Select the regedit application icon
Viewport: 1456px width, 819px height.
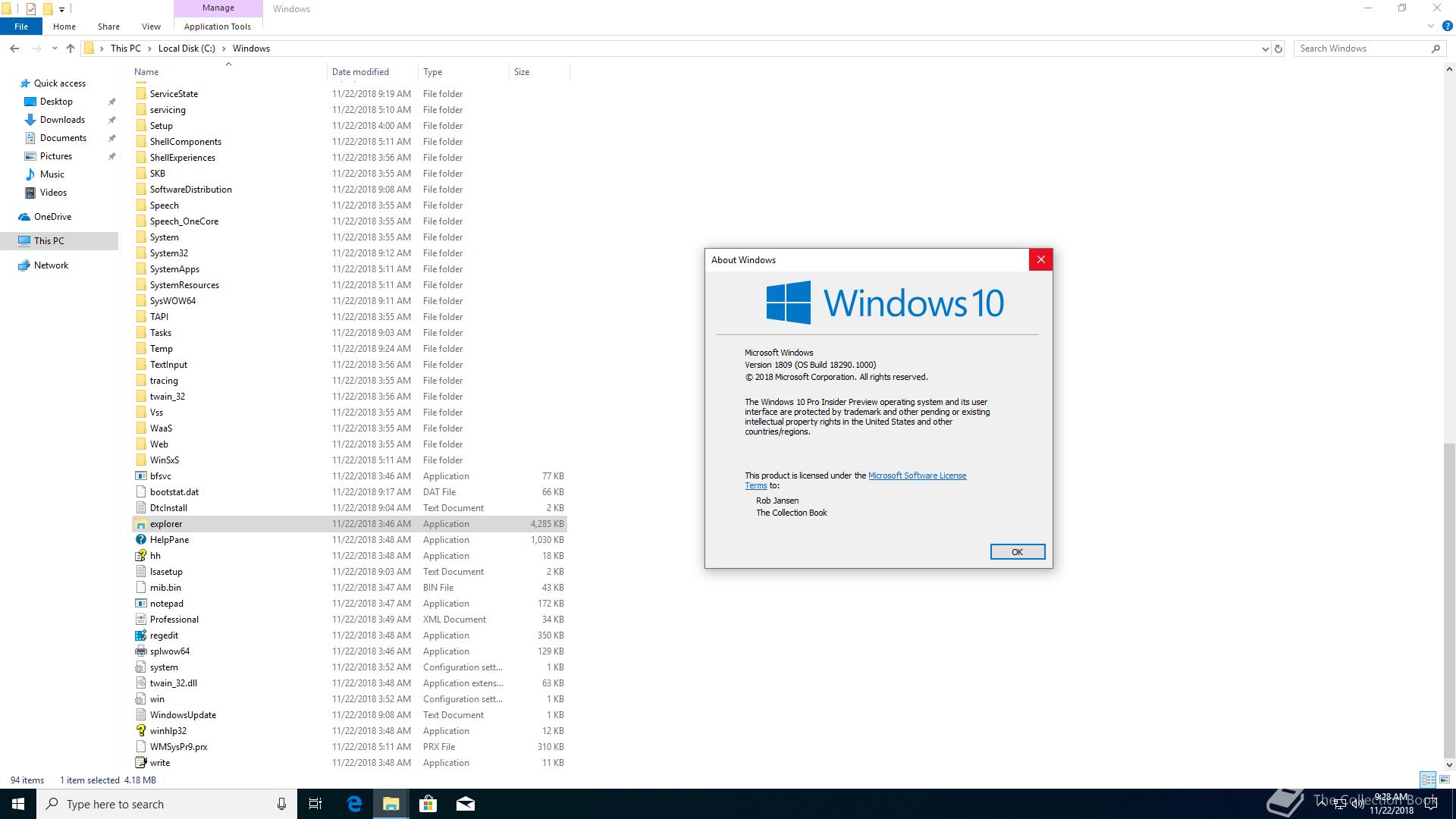click(140, 635)
